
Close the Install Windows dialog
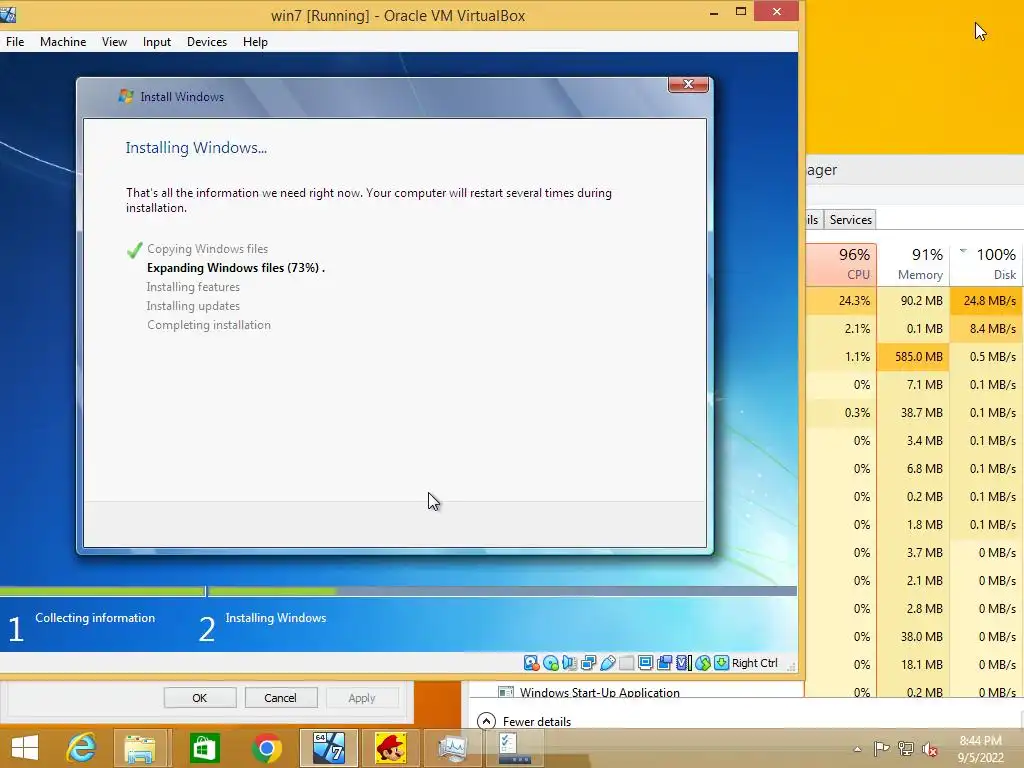[x=688, y=84]
